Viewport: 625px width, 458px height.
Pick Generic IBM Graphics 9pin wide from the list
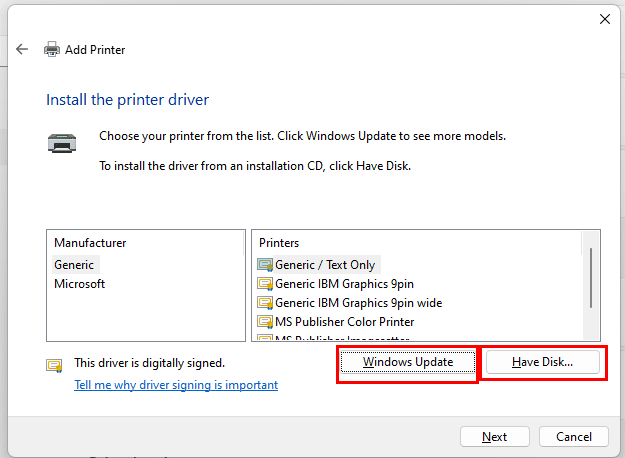point(358,303)
